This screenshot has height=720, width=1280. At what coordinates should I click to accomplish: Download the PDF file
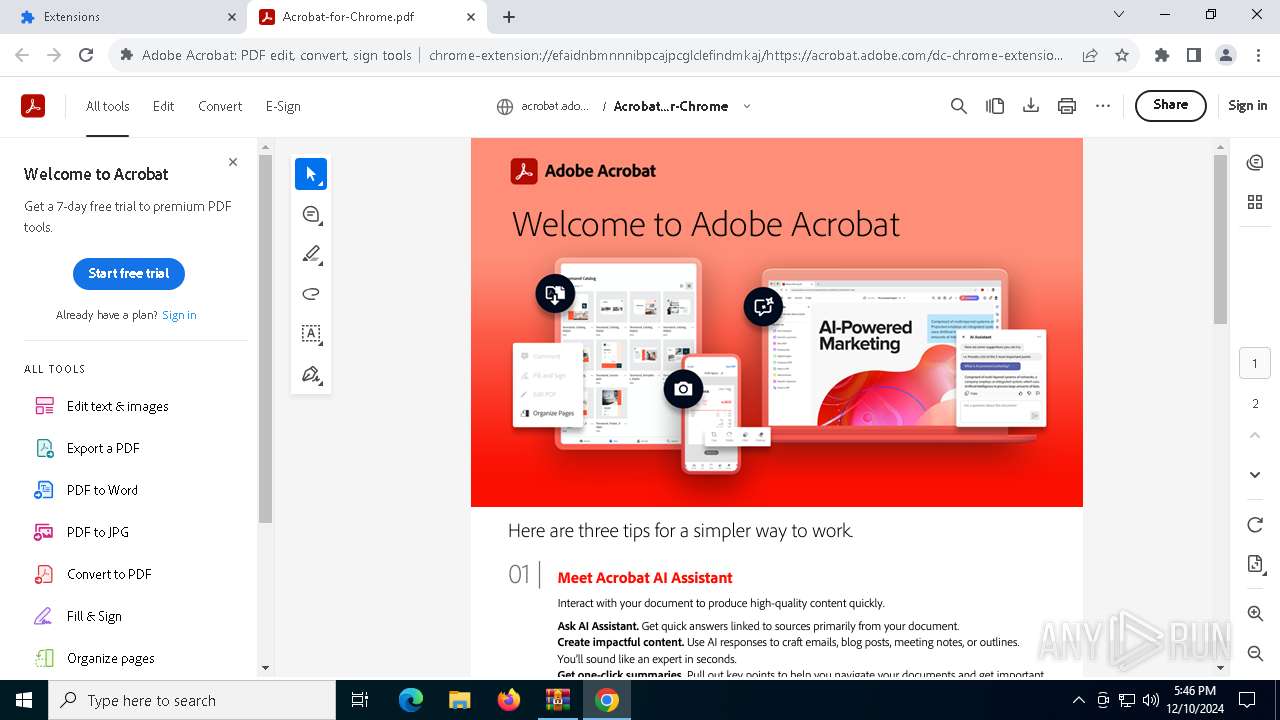tap(1031, 106)
